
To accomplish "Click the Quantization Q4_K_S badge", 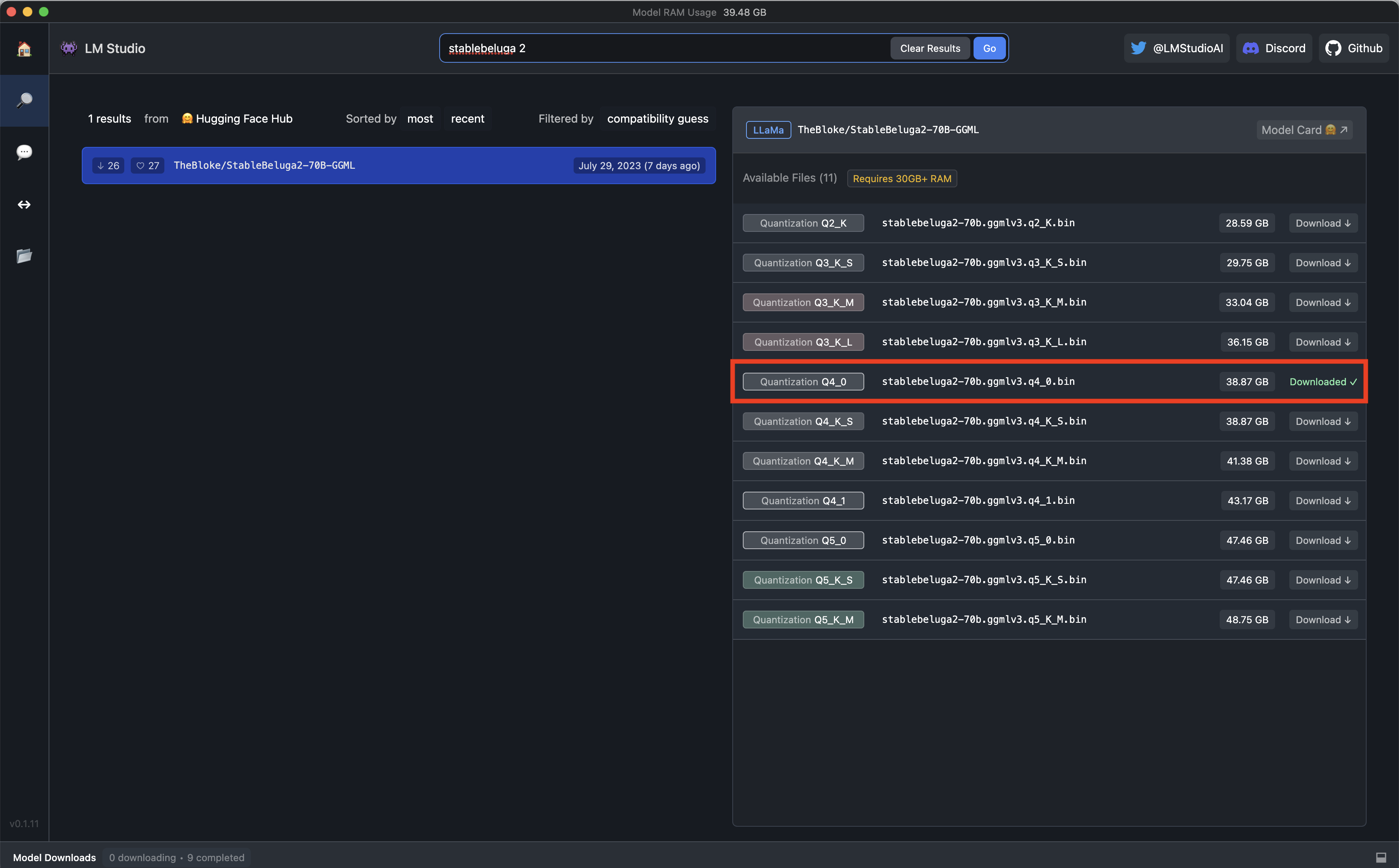I will (803, 421).
